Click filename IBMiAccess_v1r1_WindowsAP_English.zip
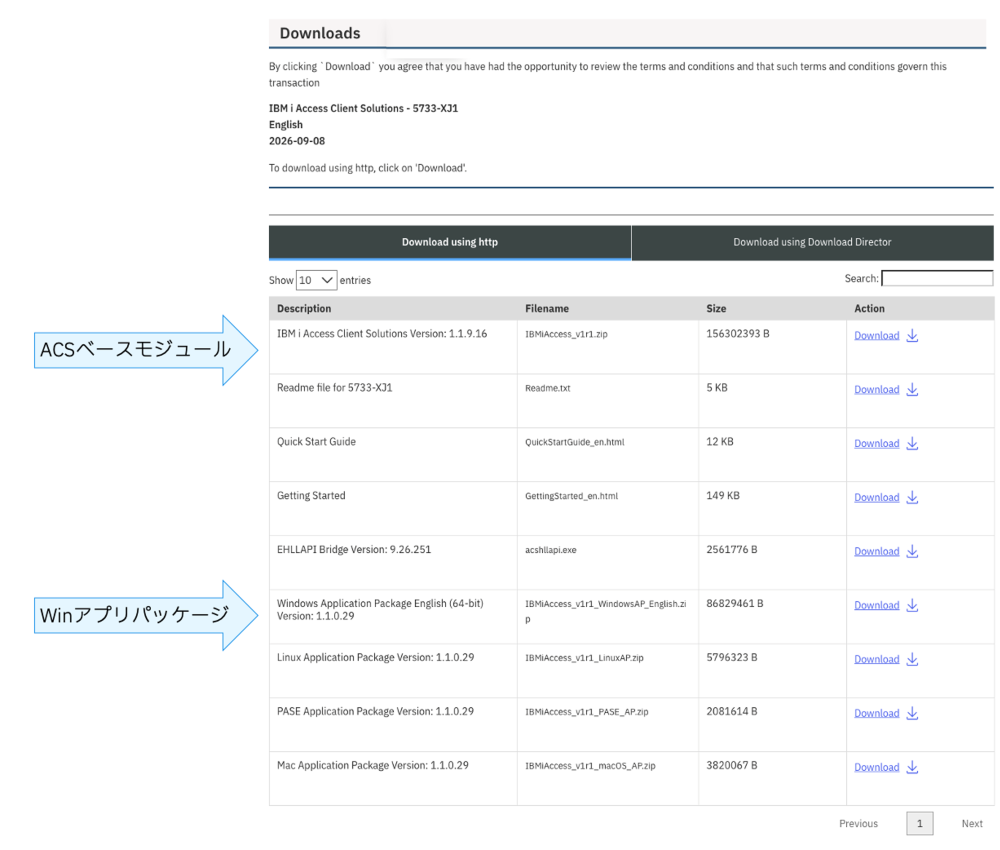Screen dimensions: 1000x850 click(x=605, y=611)
